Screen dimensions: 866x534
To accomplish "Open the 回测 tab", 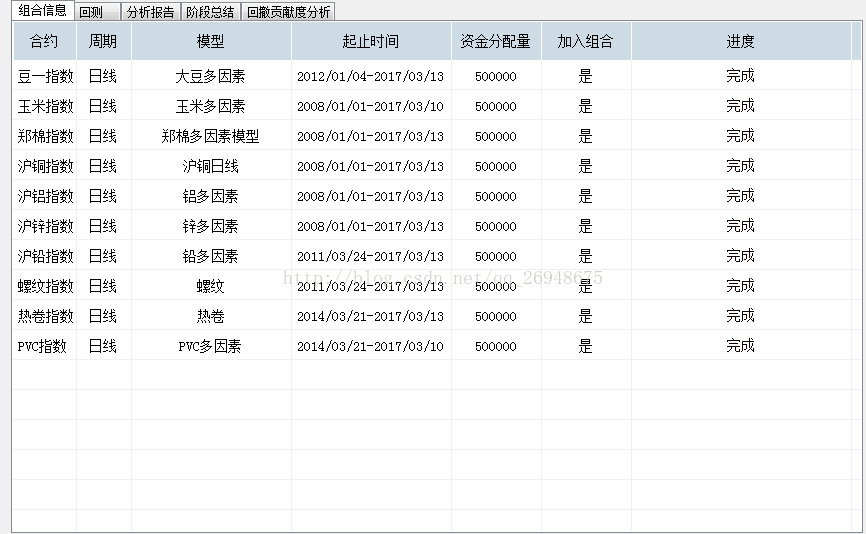I will pos(97,12).
